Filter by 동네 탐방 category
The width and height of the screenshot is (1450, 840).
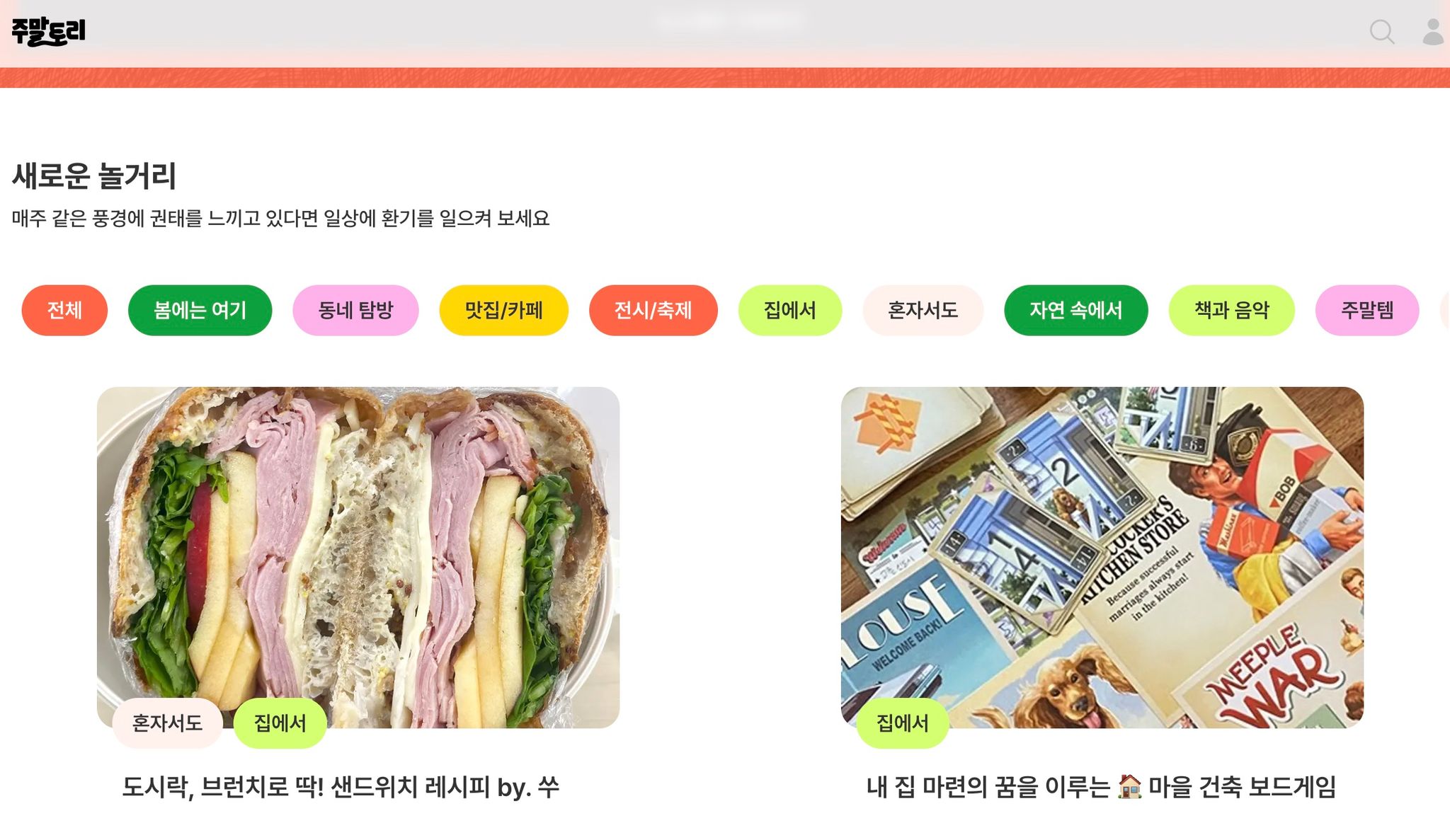click(x=355, y=310)
